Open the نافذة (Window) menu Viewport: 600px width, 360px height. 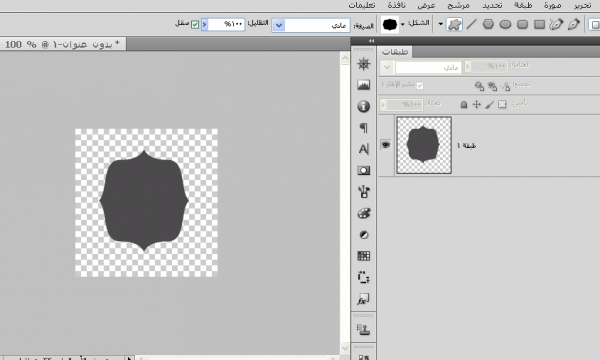(x=396, y=5)
